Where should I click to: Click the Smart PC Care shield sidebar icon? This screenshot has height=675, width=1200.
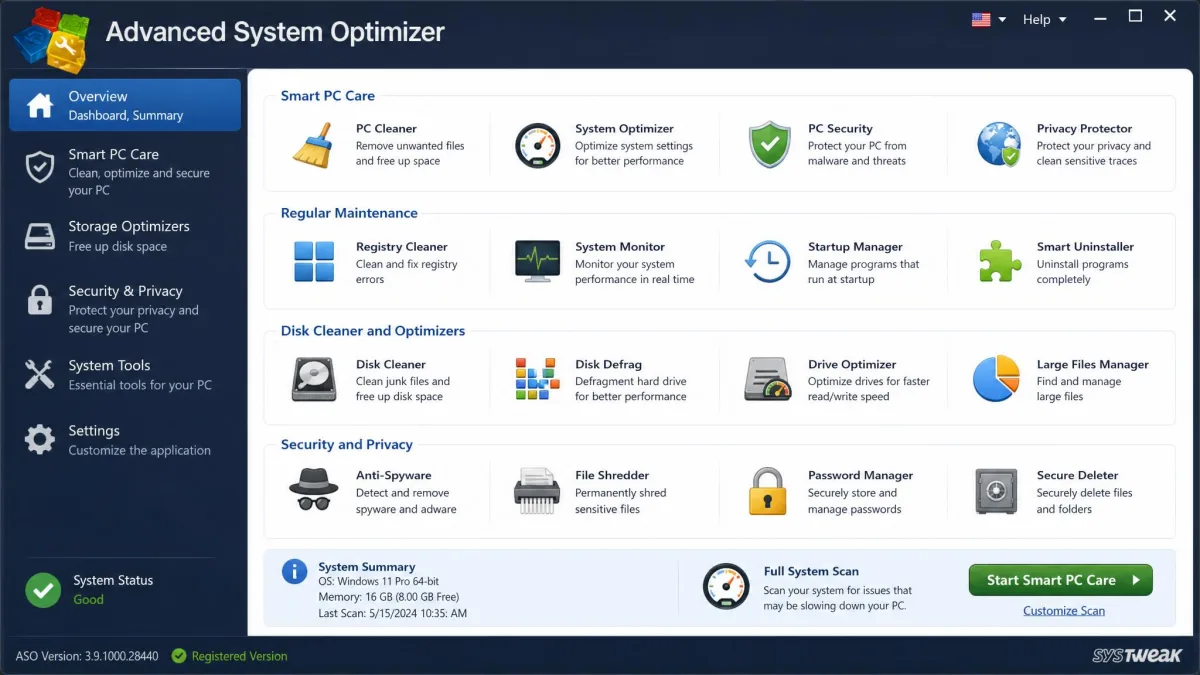coord(40,167)
